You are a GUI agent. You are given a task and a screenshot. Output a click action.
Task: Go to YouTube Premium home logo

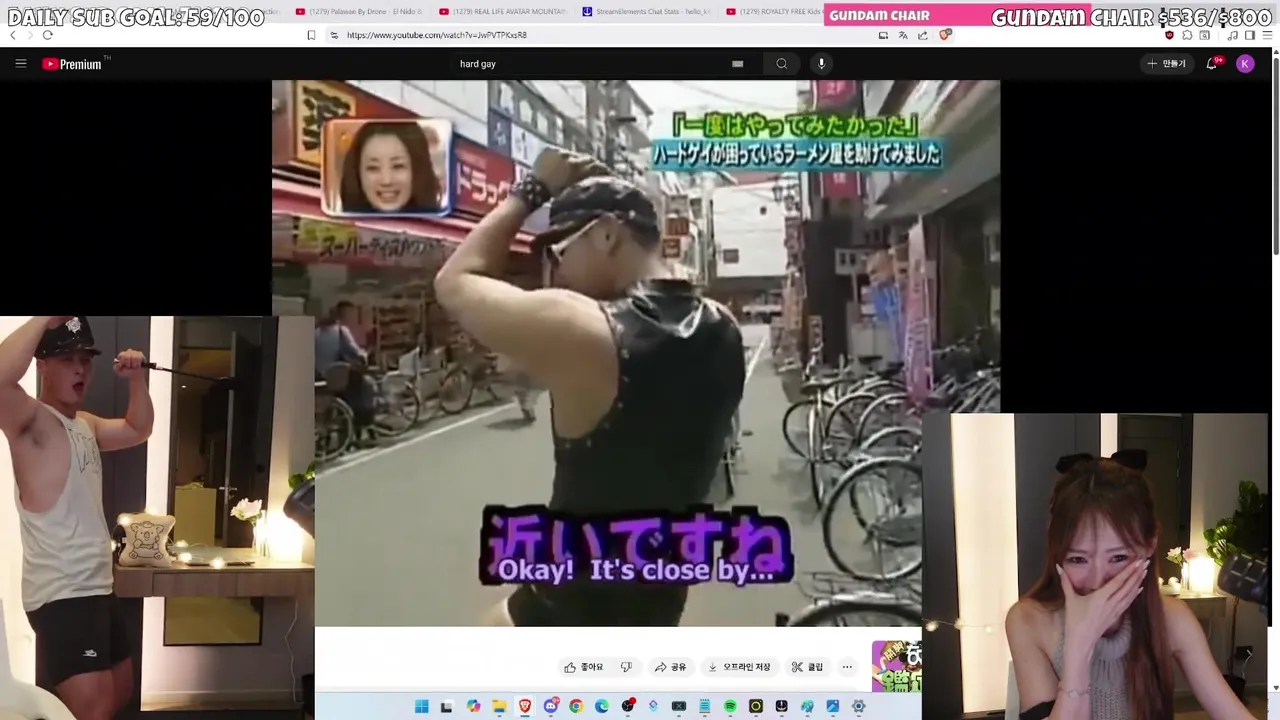tap(72, 64)
